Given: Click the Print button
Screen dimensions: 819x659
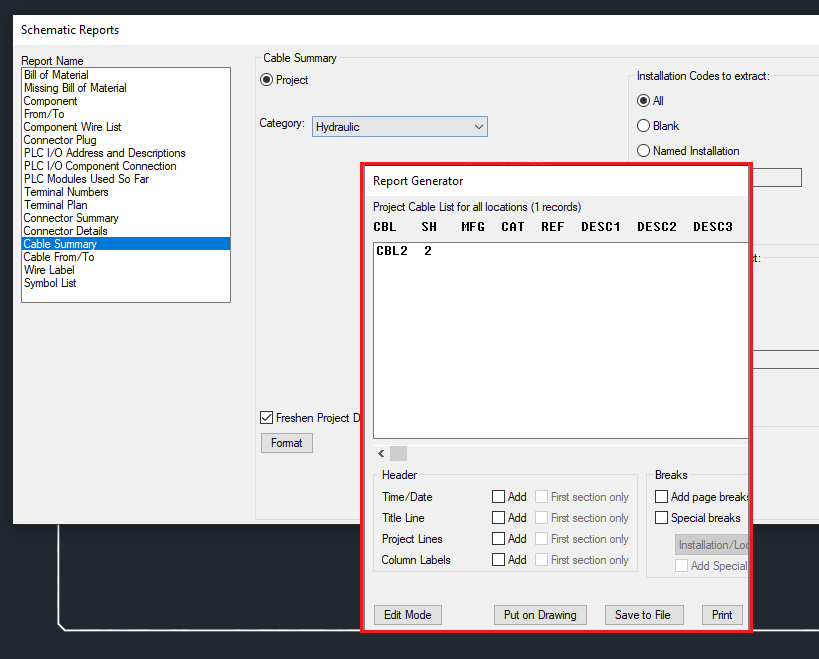Looking at the screenshot, I should [722, 615].
